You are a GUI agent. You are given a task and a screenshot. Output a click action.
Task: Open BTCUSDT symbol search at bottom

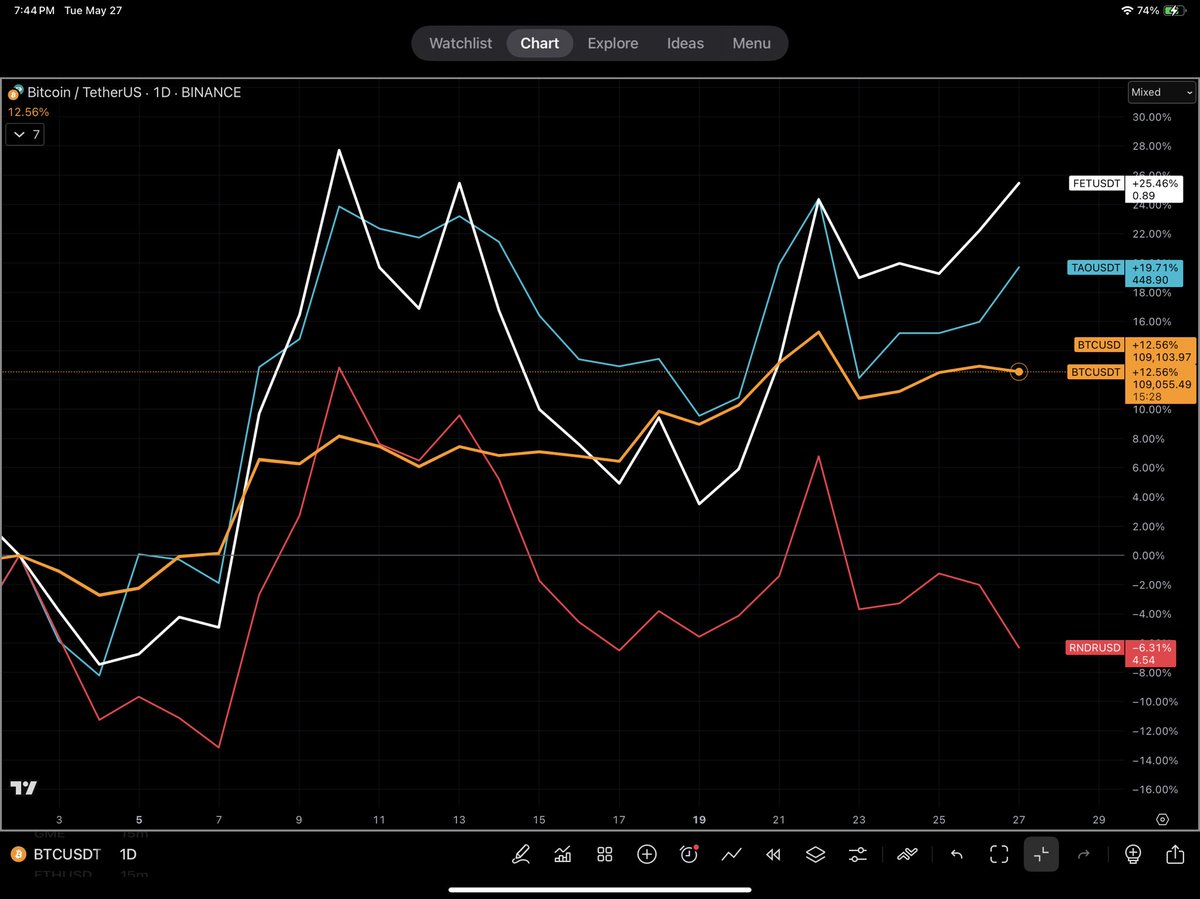tap(66, 855)
